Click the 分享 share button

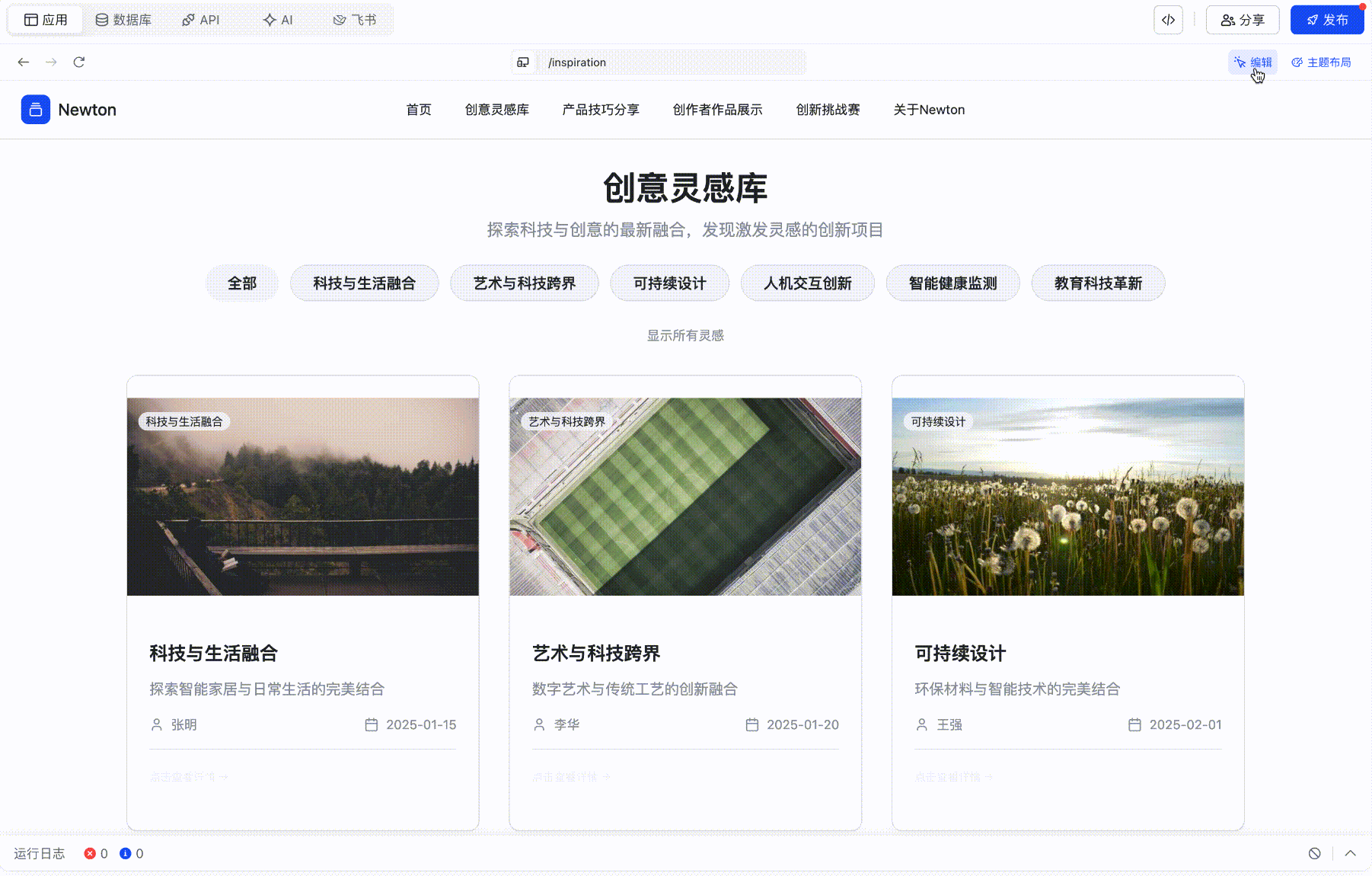(1242, 20)
